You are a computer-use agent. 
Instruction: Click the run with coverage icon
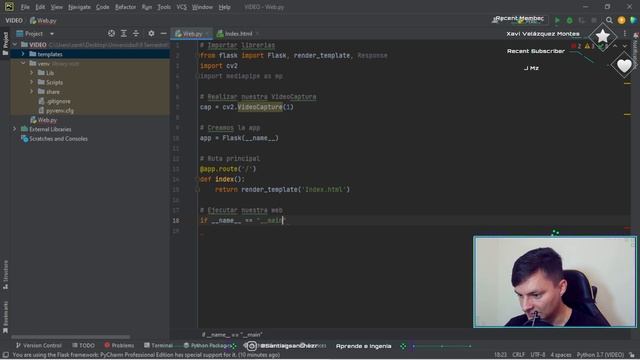coord(582,20)
